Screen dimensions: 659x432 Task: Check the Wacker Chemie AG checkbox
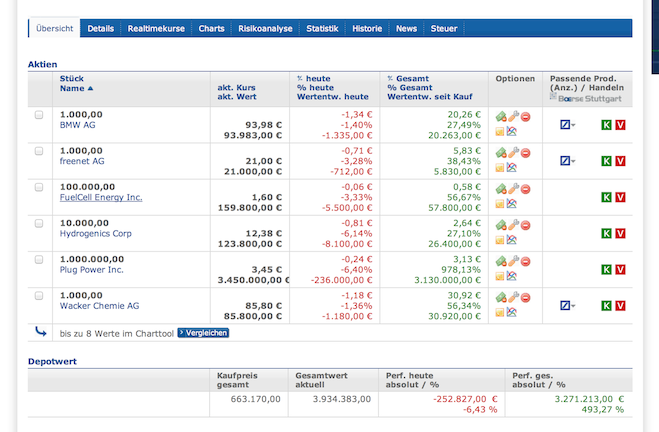point(39,295)
